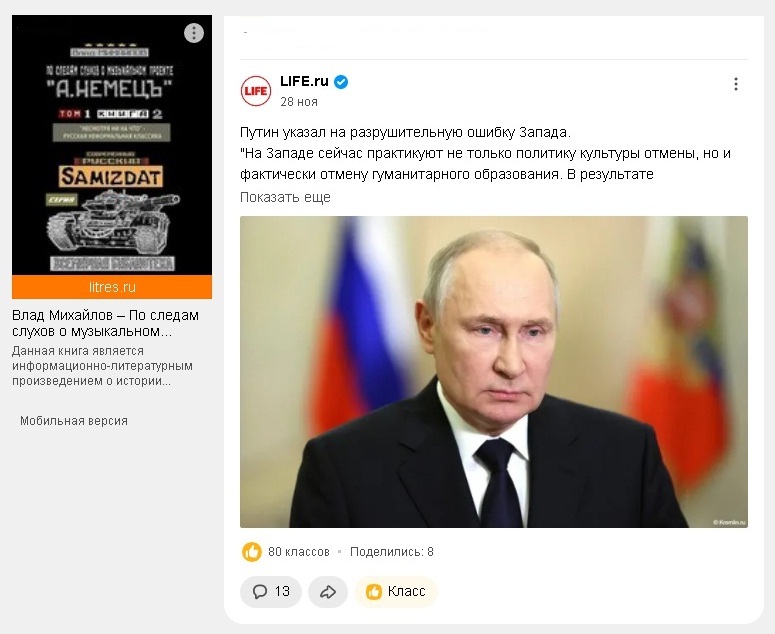Toggle the Класс like button
The image size is (775, 634).
click(x=396, y=592)
